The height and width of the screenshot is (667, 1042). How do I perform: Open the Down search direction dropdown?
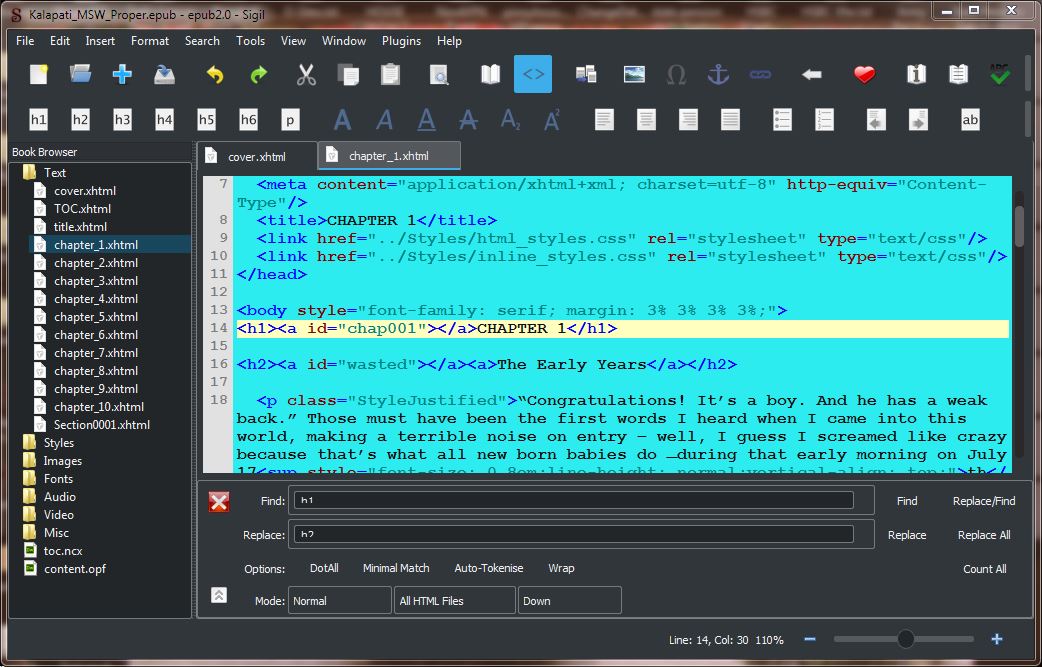pyautogui.click(x=569, y=601)
